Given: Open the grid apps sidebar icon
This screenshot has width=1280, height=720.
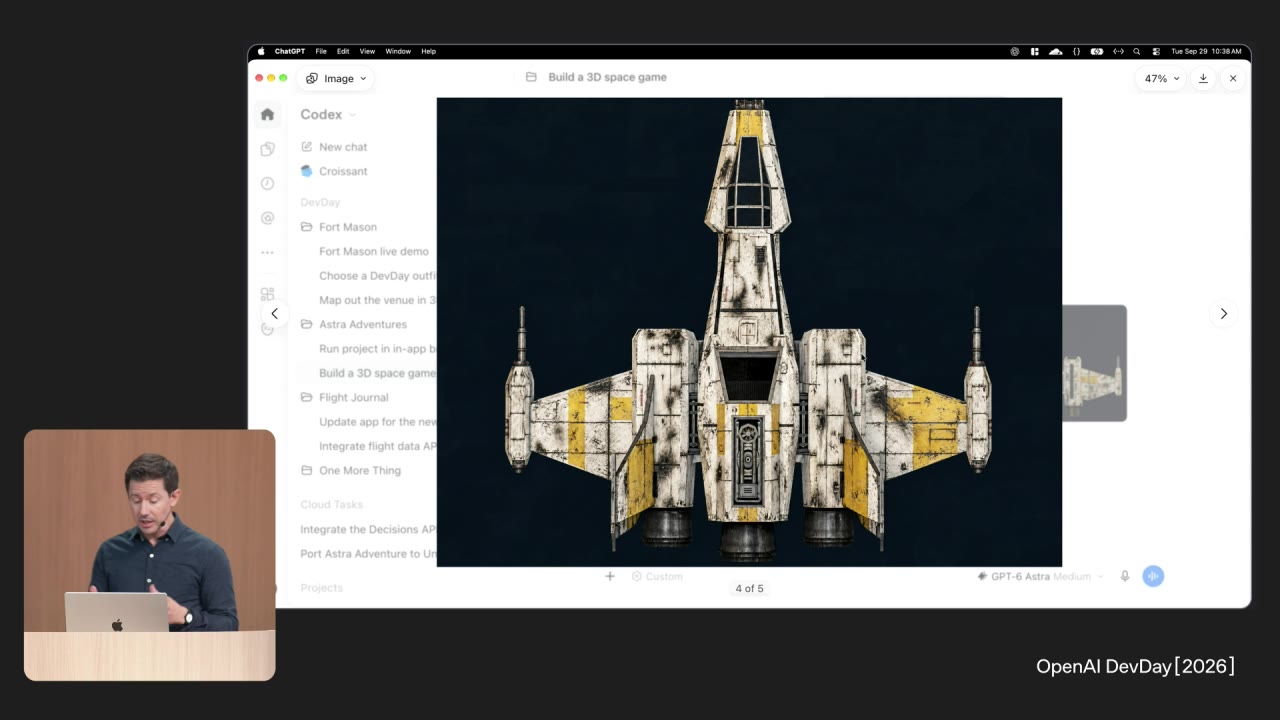Looking at the screenshot, I should pos(267,294).
